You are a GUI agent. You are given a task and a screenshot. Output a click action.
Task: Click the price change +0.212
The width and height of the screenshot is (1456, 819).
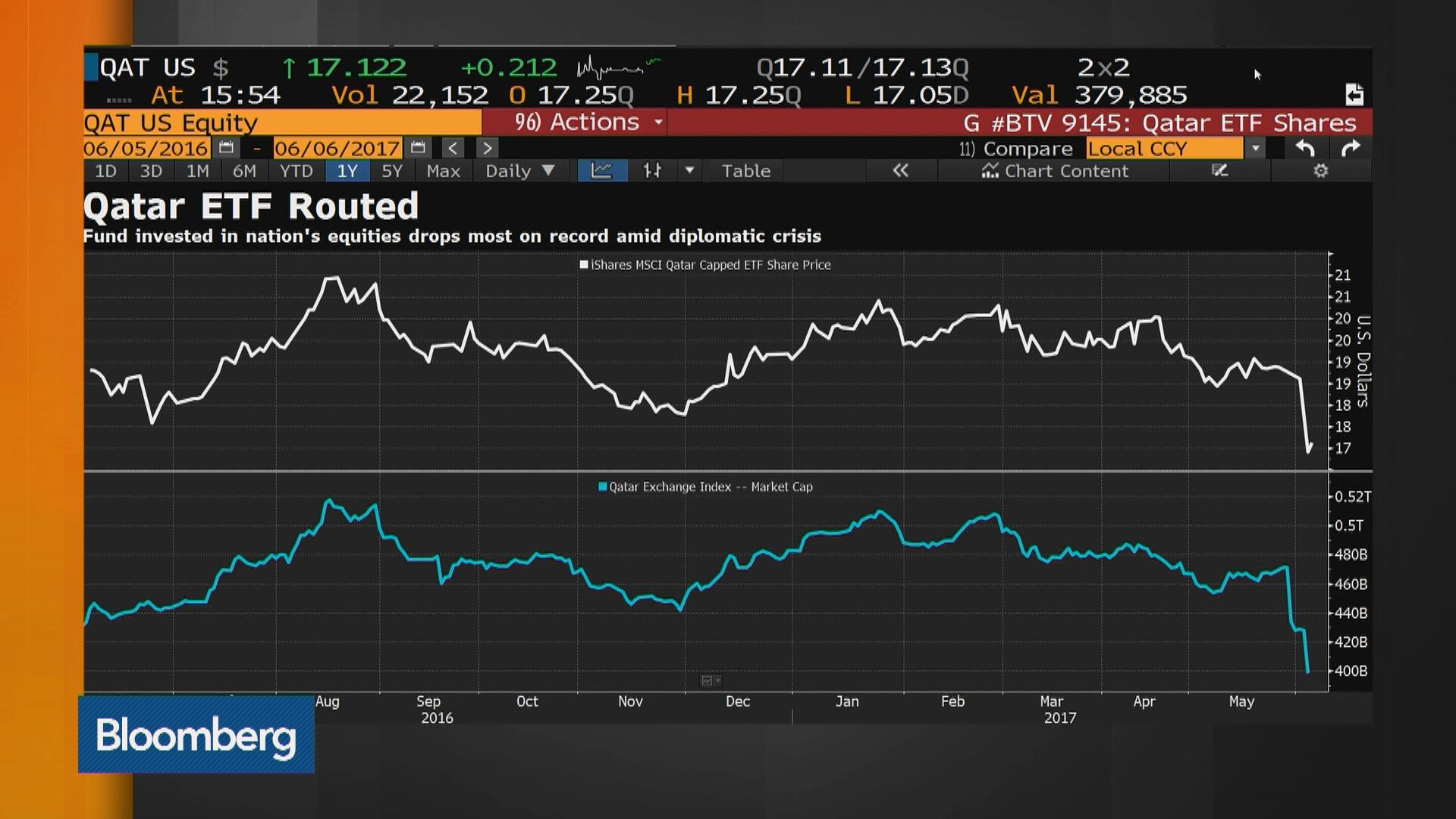(x=509, y=67)
